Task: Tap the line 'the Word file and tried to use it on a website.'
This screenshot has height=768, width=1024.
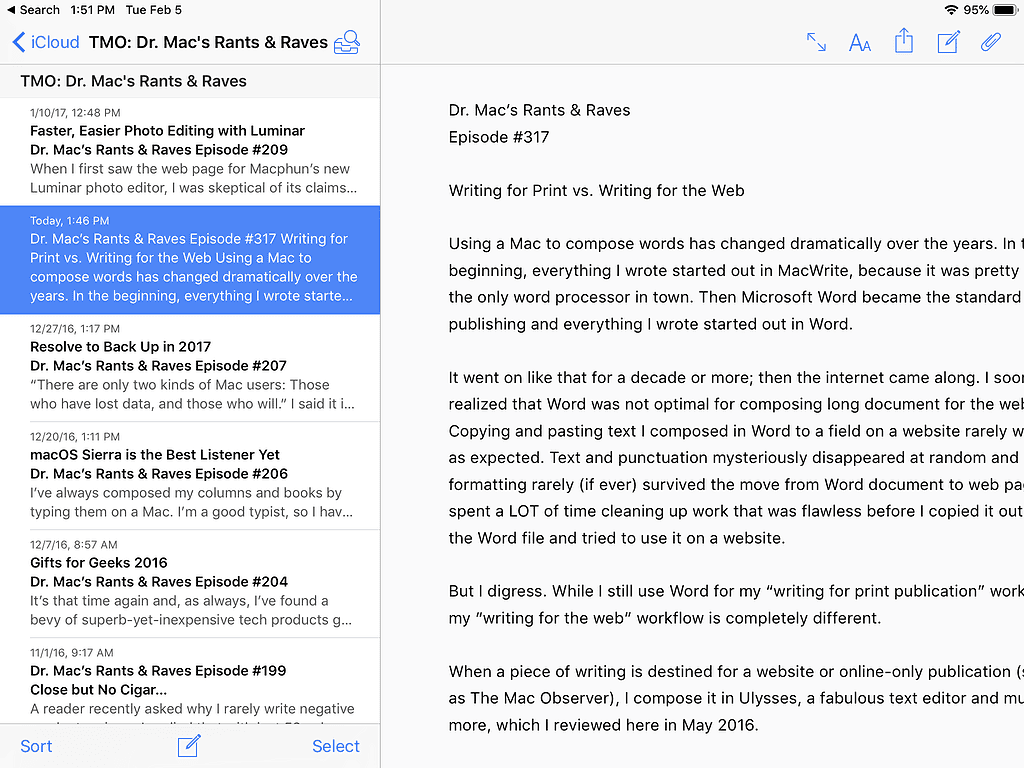Action: 616,538
